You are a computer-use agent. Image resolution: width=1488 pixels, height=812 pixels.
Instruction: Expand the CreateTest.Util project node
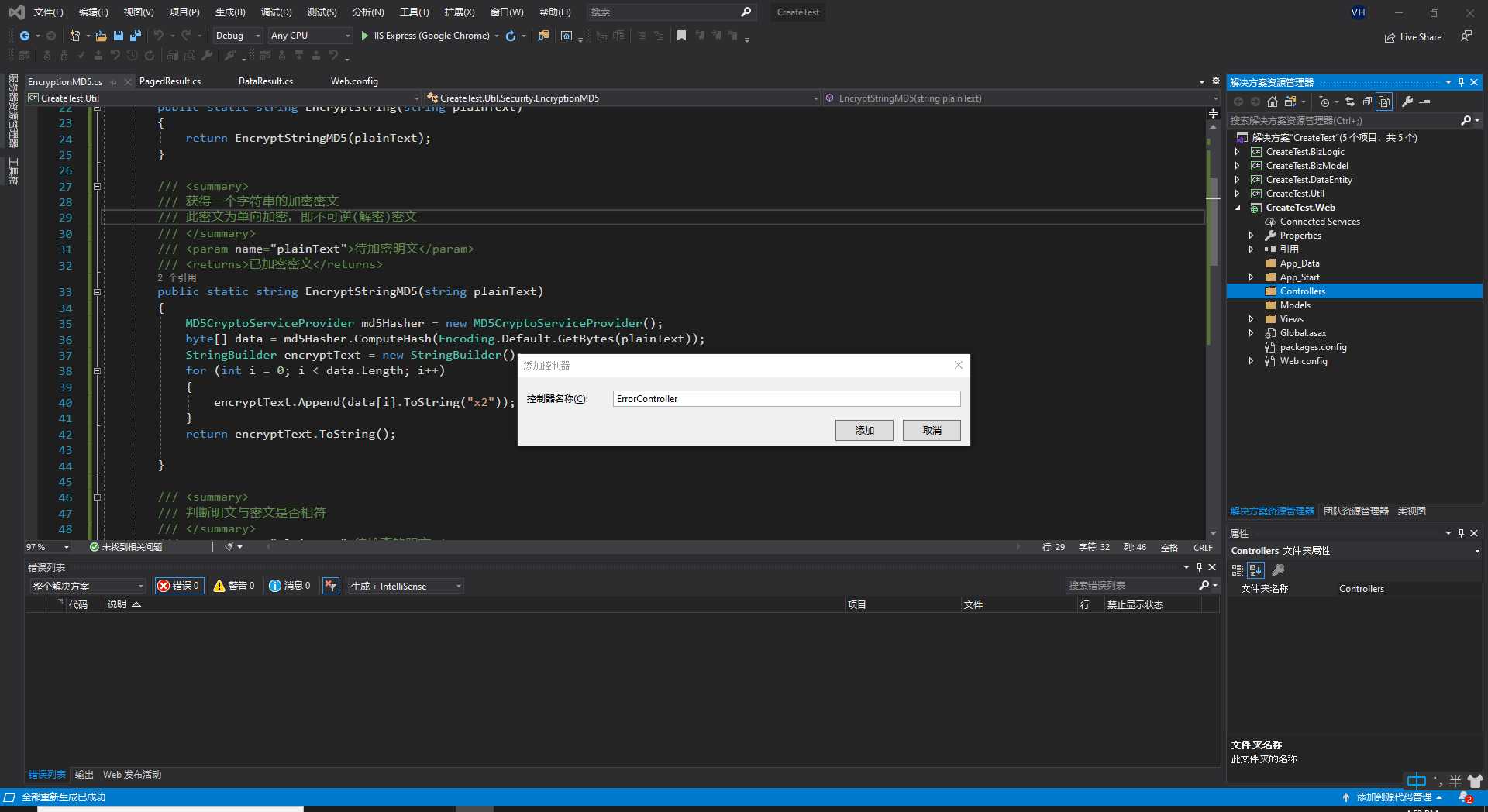pyautogui.click(x=1238, y=194)
